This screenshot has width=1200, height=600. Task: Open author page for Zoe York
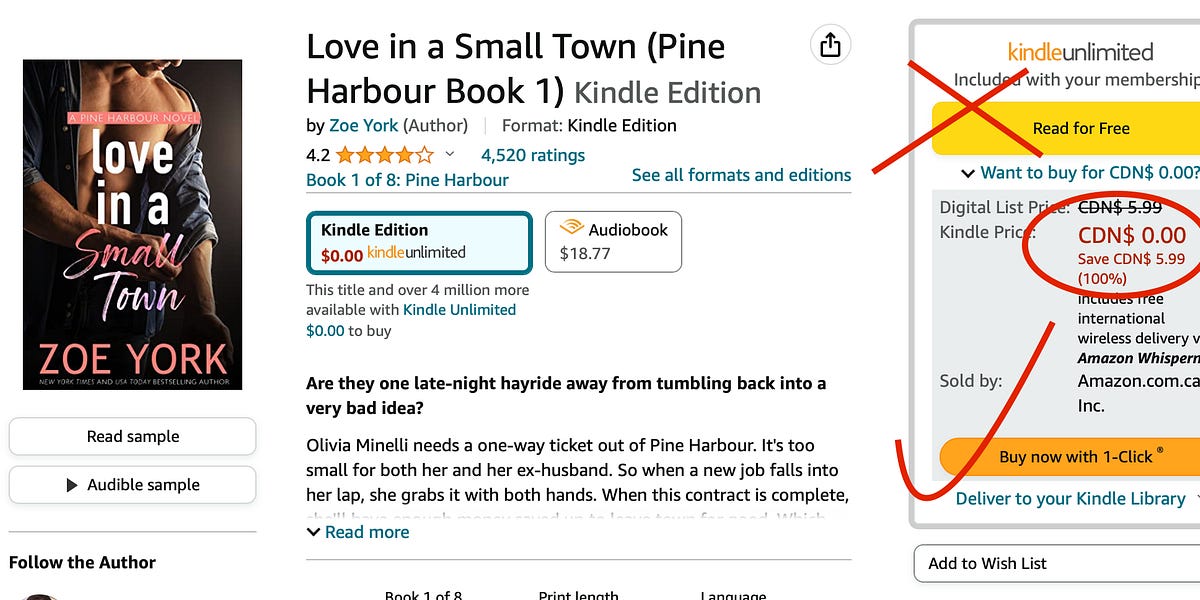(x=363, y=125)
